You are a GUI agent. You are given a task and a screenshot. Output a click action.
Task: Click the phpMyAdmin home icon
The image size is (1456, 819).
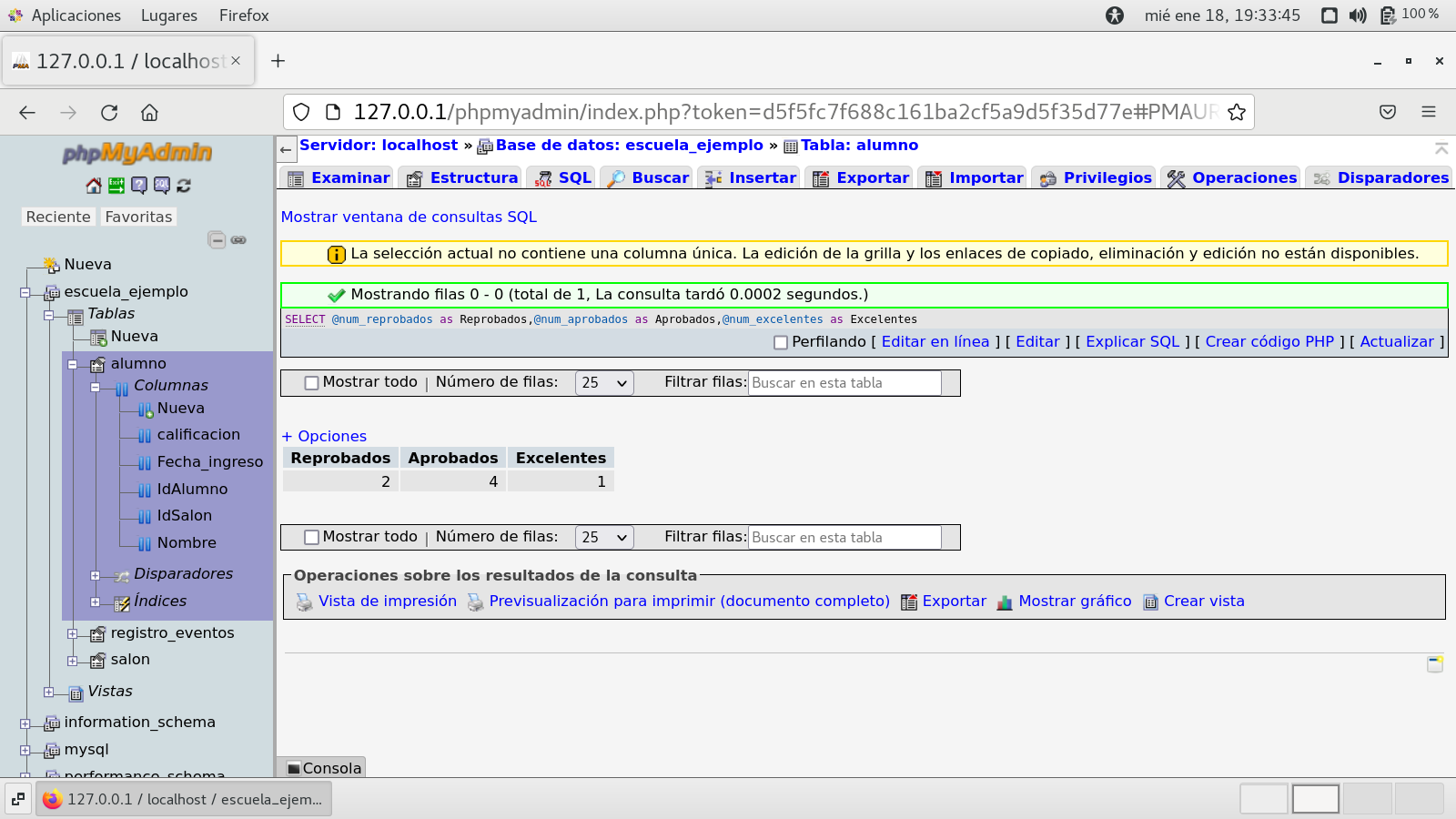[94, 186]
